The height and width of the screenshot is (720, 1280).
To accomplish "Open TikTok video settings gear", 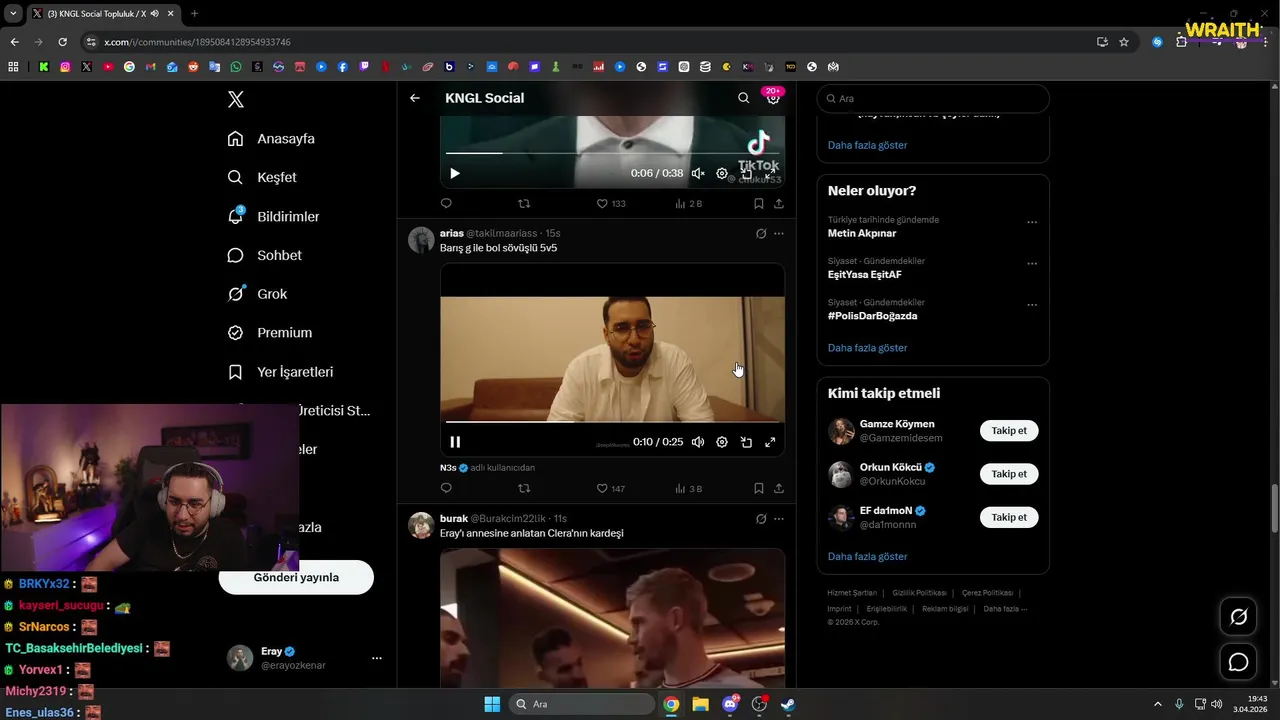I will click(722, 173).
